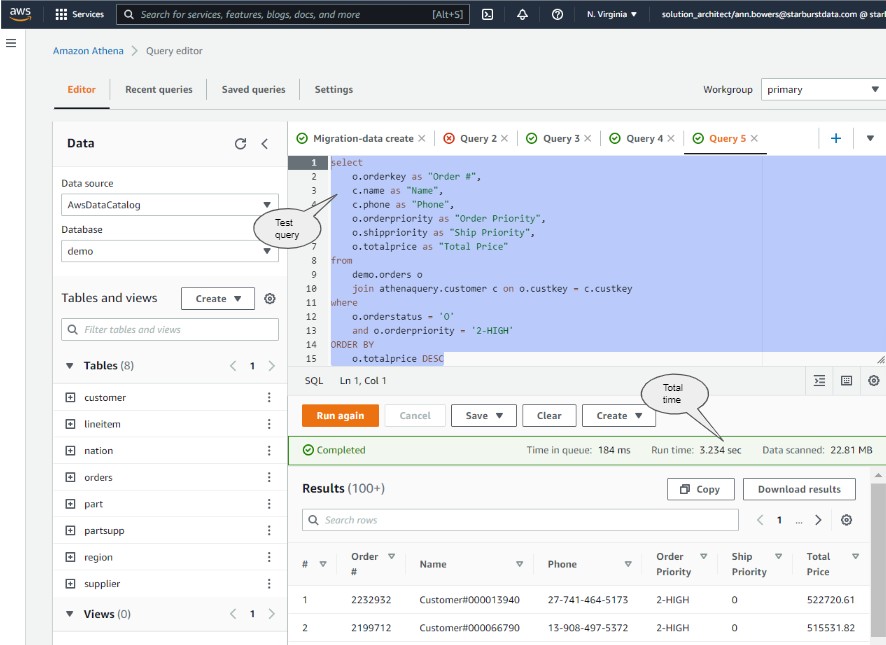Focus the Filter tables and views field
886x645 pixels.
click(170, 330)
